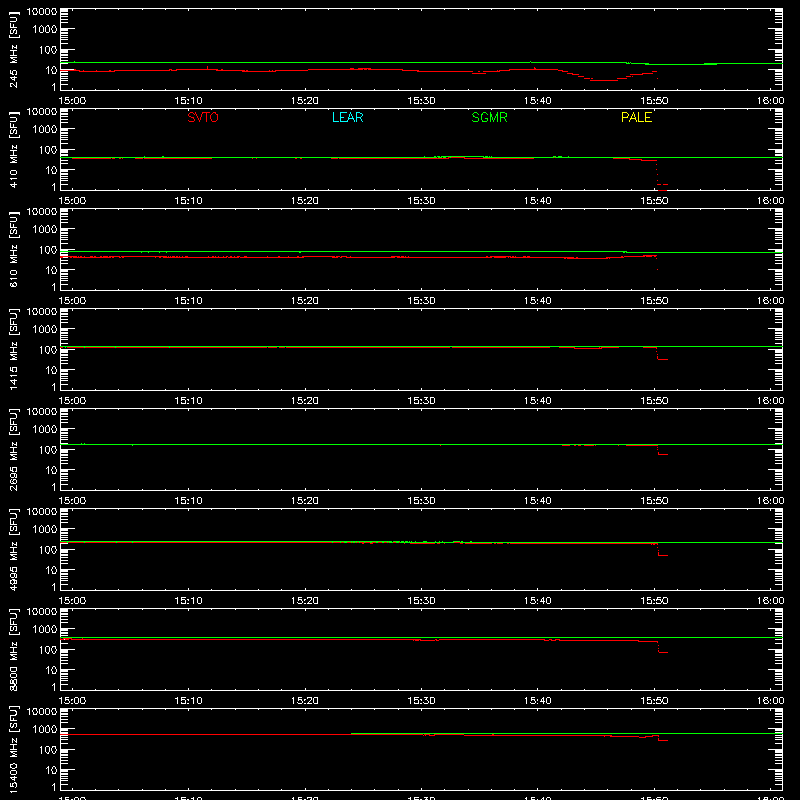Select the 2695 MHz [SFU] axis title
Image resolution: width=800 pixels, height=800 pixels.
pos(13,449)
